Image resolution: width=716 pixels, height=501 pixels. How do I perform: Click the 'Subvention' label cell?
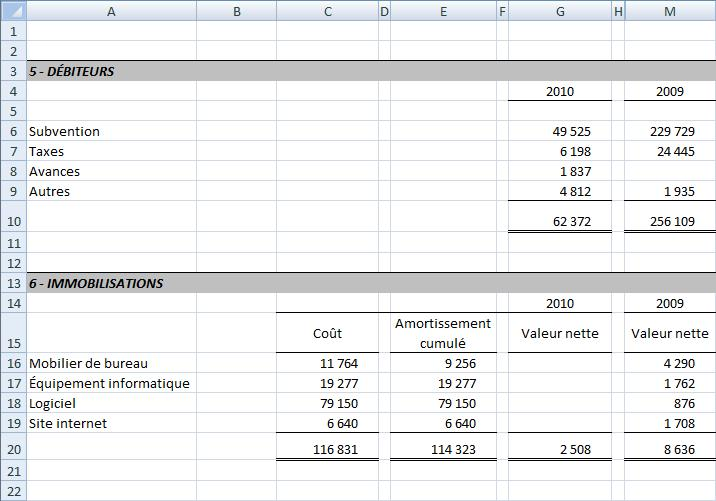[x=111, y=132]
